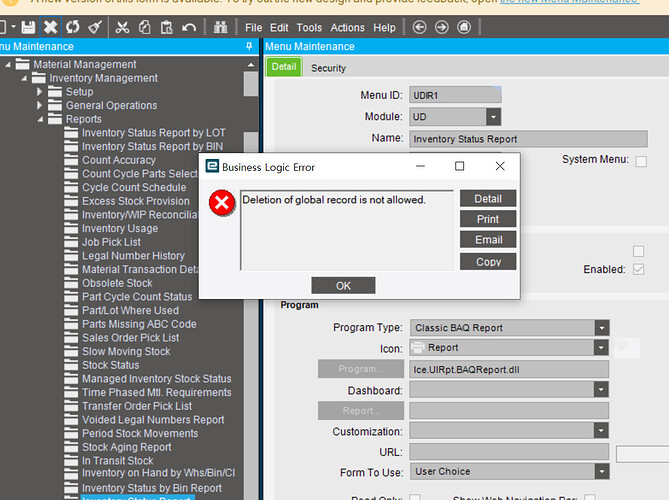Click the Refresh toolbar icon
The height and width of the screenshot is (500, 669).
pos(72,27)
